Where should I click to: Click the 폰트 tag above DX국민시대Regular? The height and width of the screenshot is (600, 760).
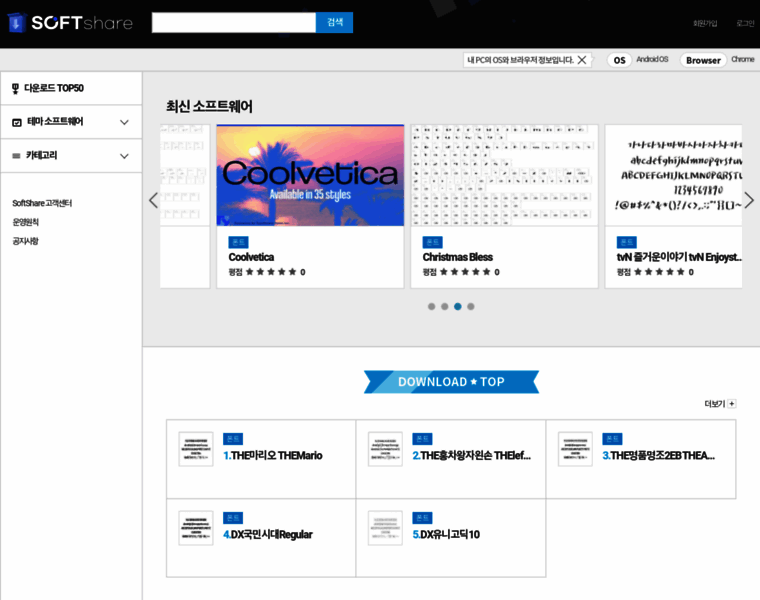point(233,518)
